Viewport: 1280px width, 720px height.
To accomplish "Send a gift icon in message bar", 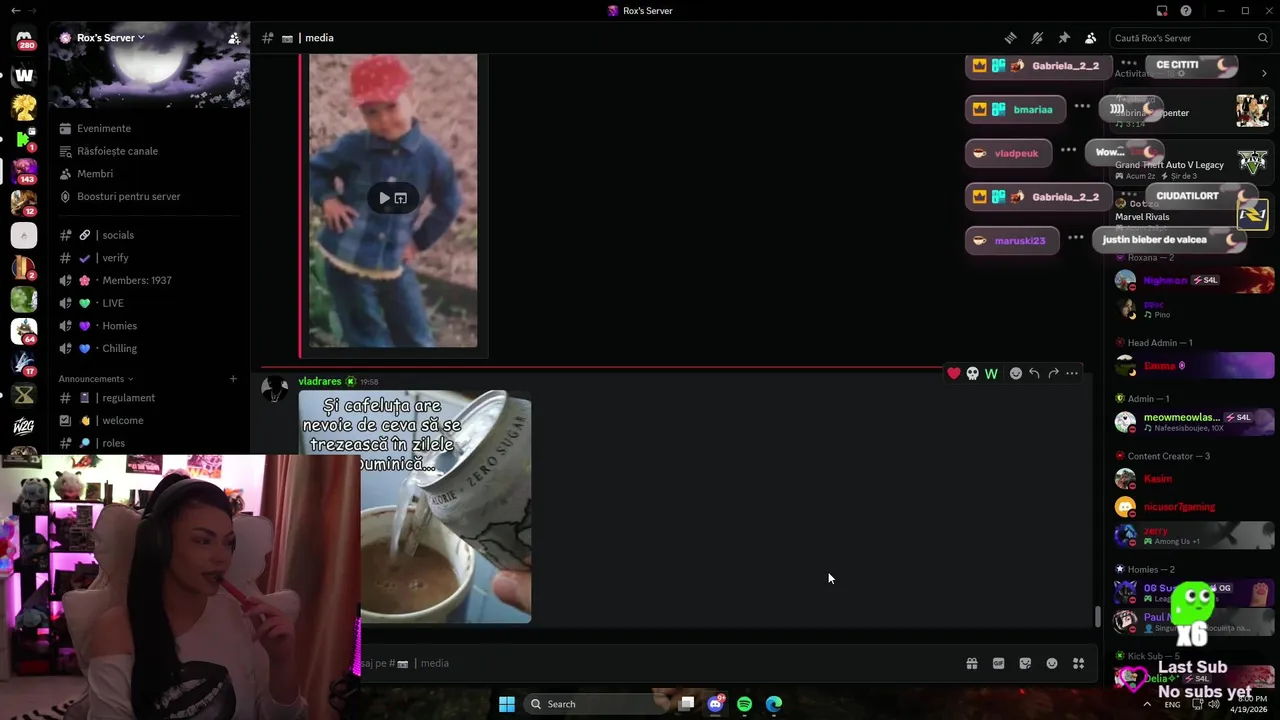I will click(971, 663).
